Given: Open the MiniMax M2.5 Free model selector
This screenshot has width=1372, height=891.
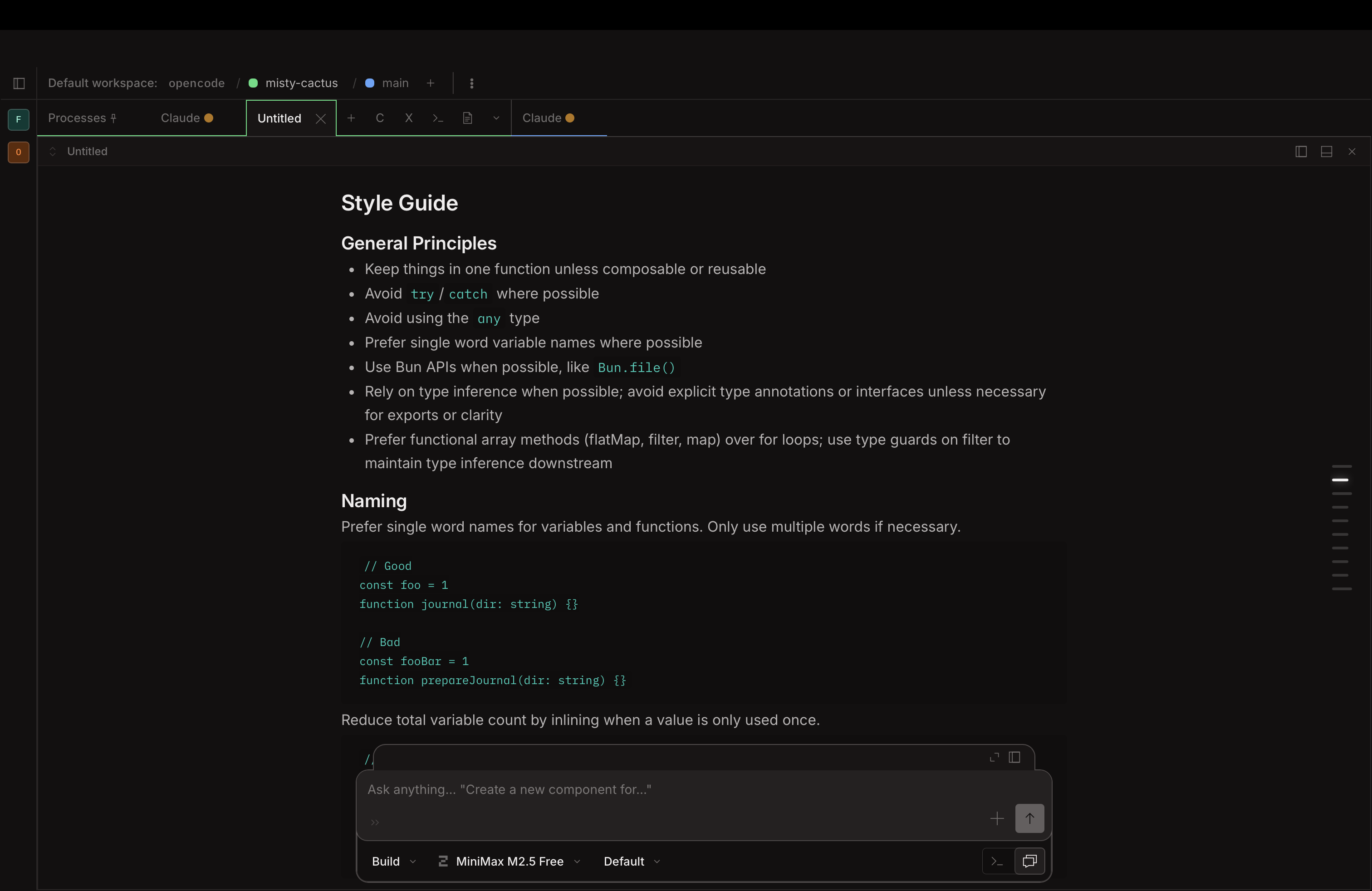Looking at the screenshot, I should click(510, 862).
